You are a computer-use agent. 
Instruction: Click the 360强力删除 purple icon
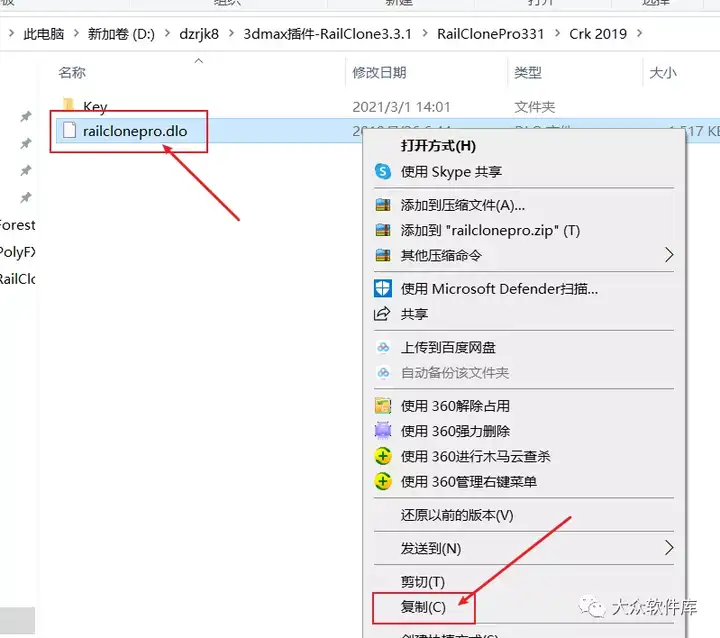tap(383, 431)
